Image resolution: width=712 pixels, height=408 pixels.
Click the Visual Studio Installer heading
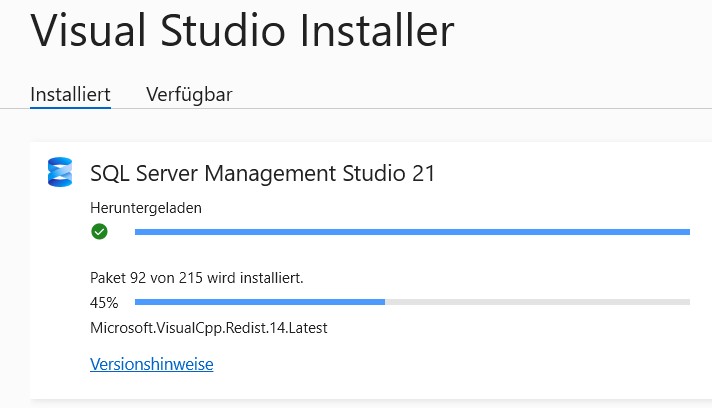243,31
